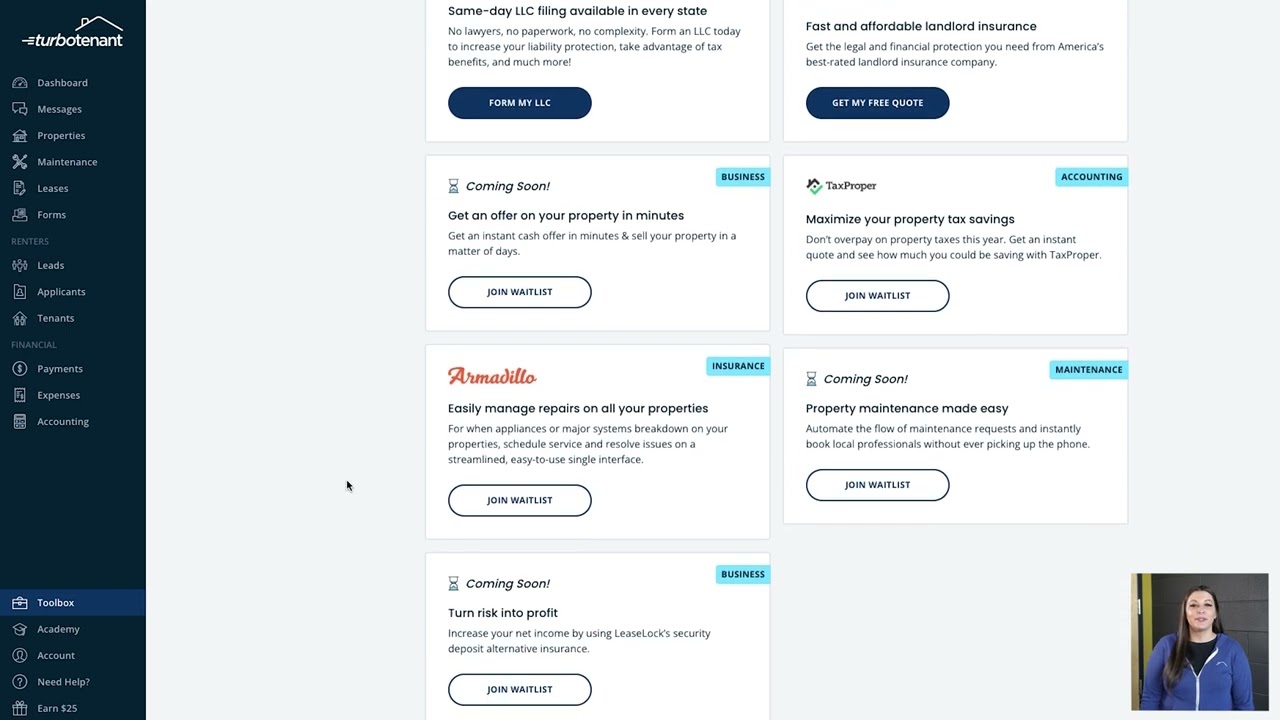Click the presenter video thumbnail
Screen dimensions: 1280x720
[1200, 642]
